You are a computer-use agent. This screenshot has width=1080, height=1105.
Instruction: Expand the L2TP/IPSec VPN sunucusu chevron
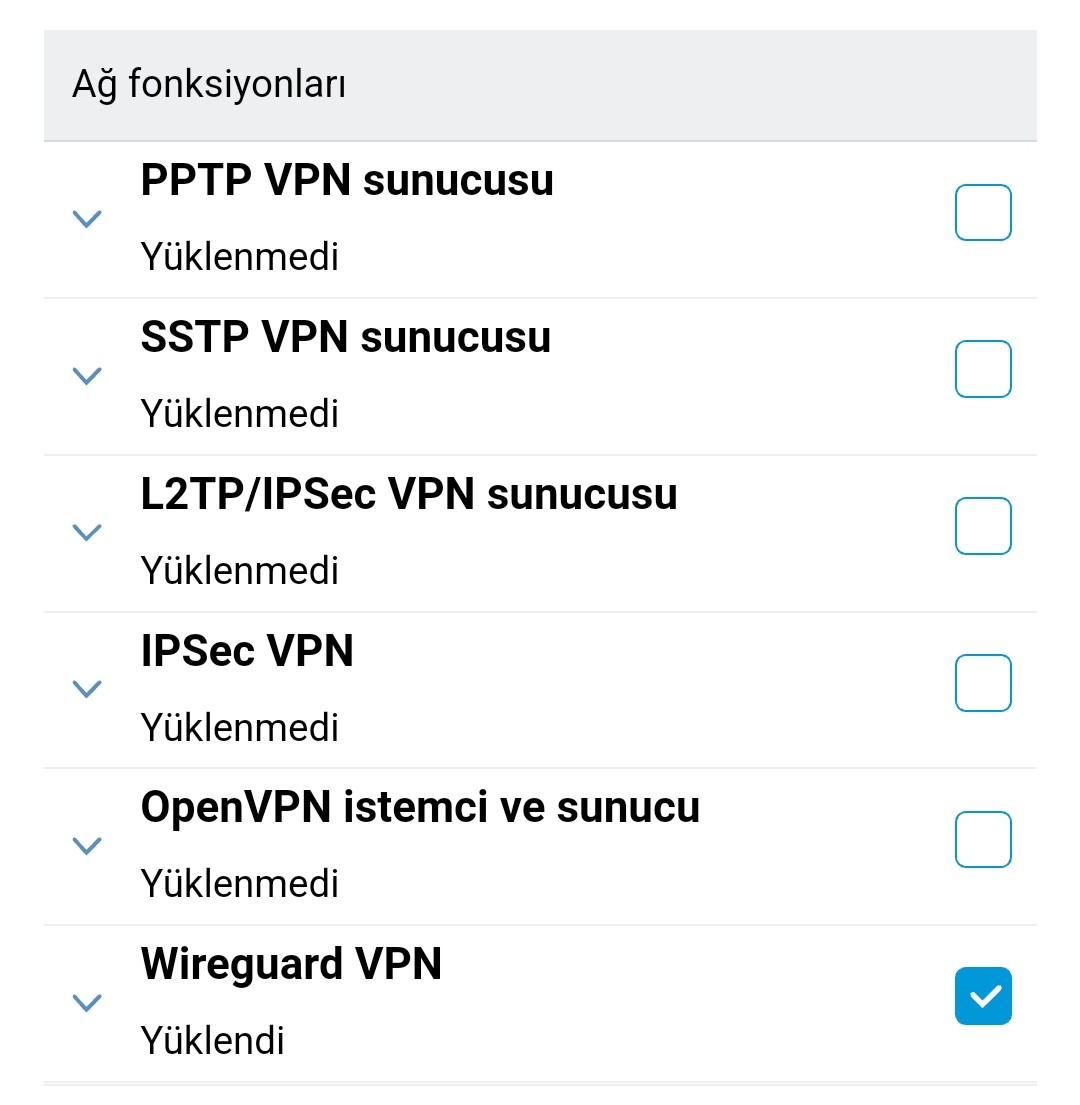87,532
